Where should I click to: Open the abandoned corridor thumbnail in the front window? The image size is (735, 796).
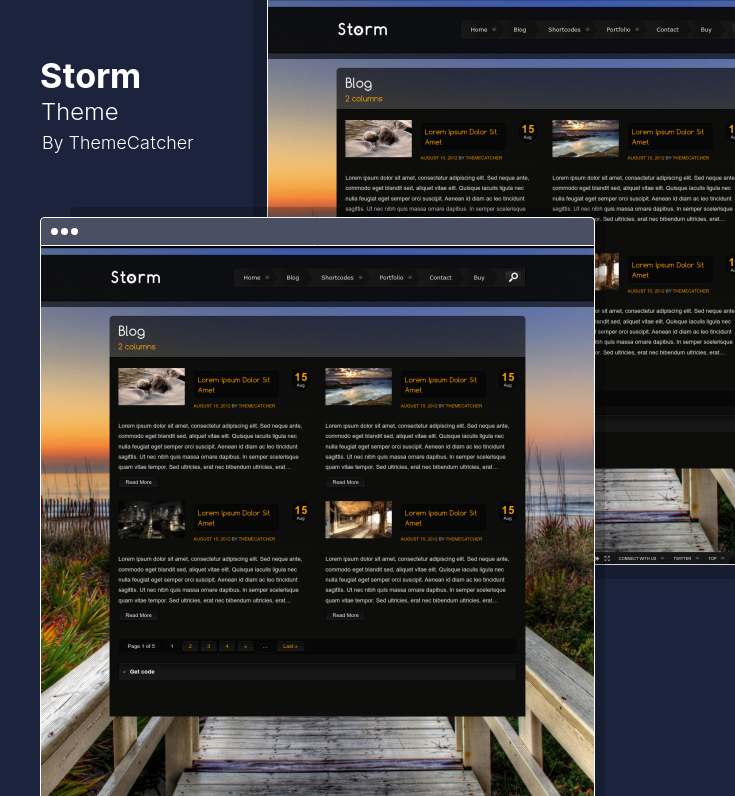358,519
